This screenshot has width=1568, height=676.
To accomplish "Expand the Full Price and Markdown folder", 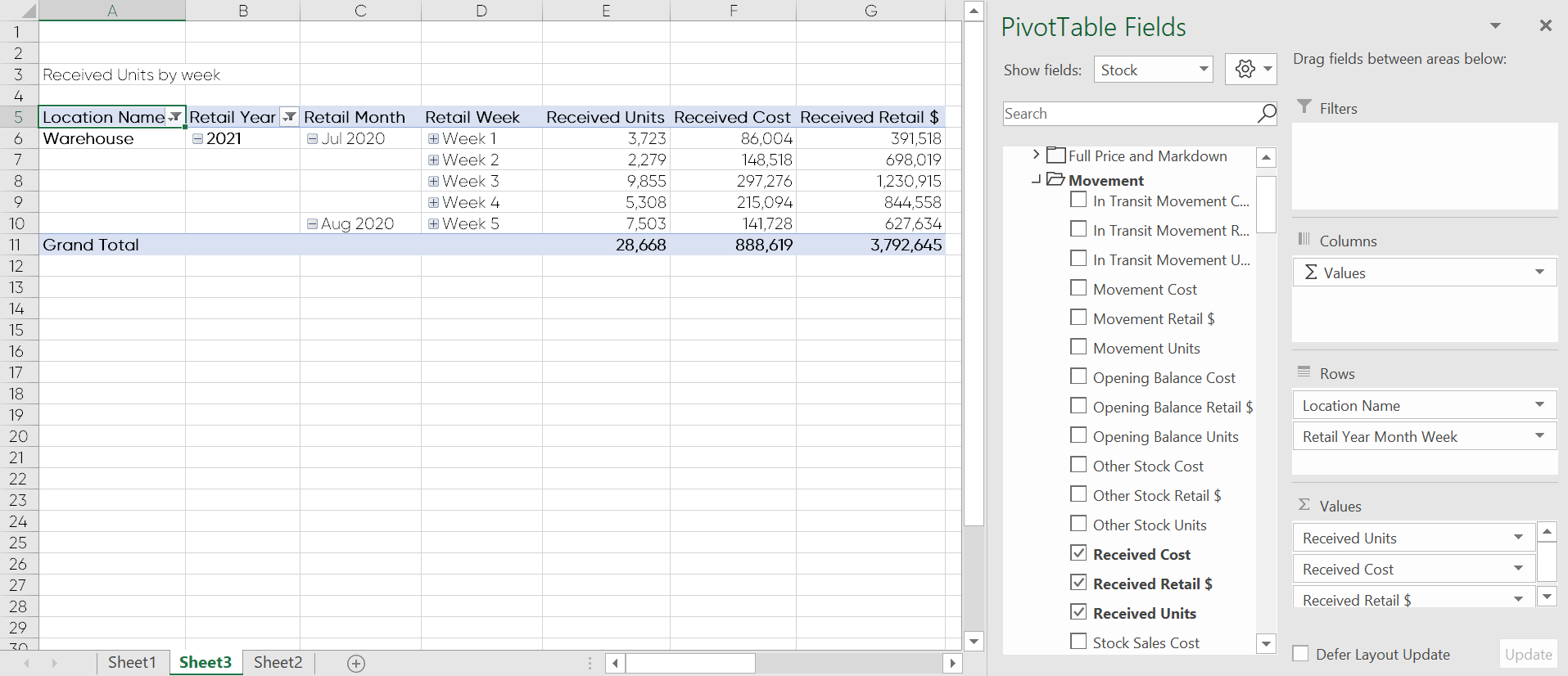I will (1036, 155).
